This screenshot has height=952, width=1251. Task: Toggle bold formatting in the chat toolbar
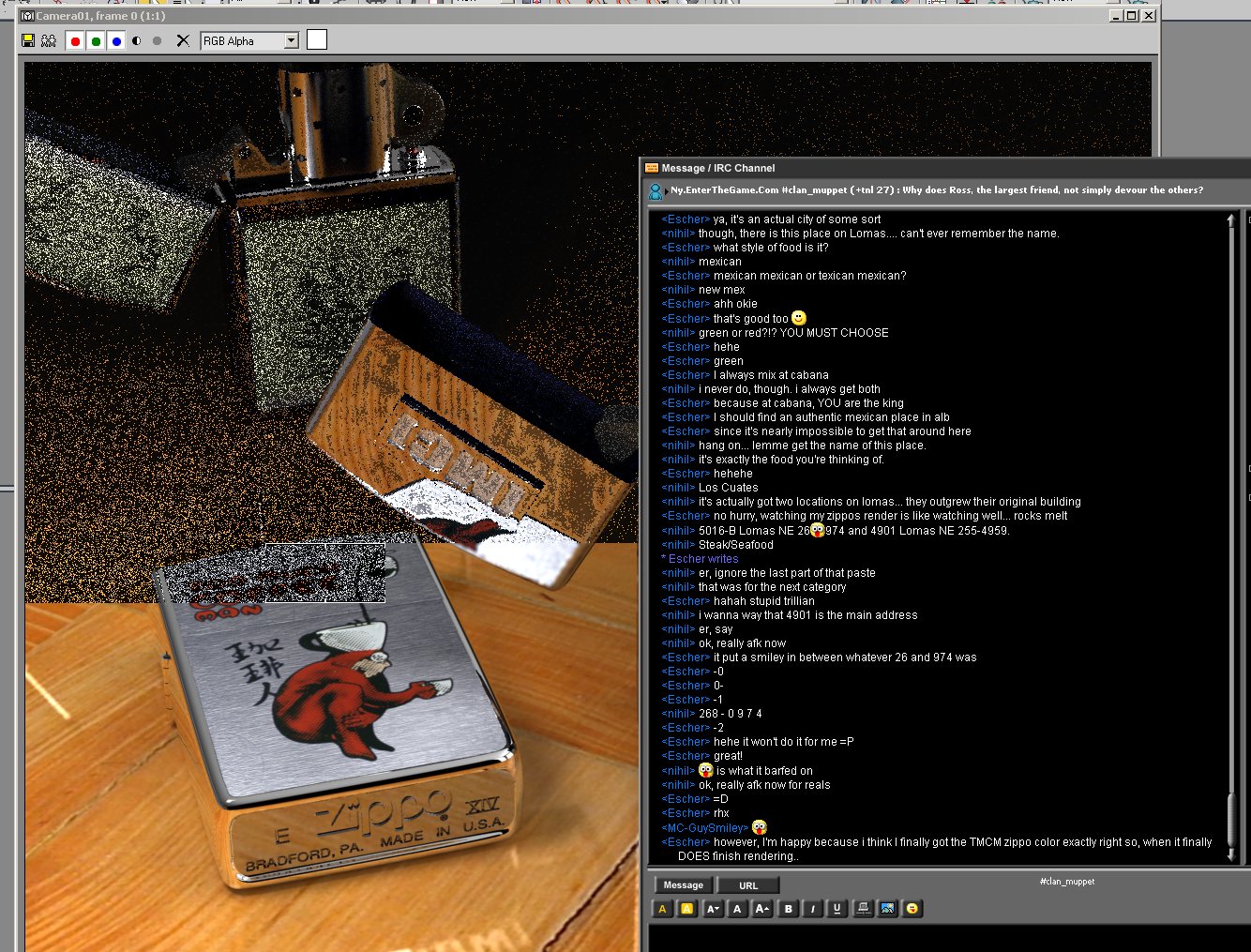[x=788, y=909]
